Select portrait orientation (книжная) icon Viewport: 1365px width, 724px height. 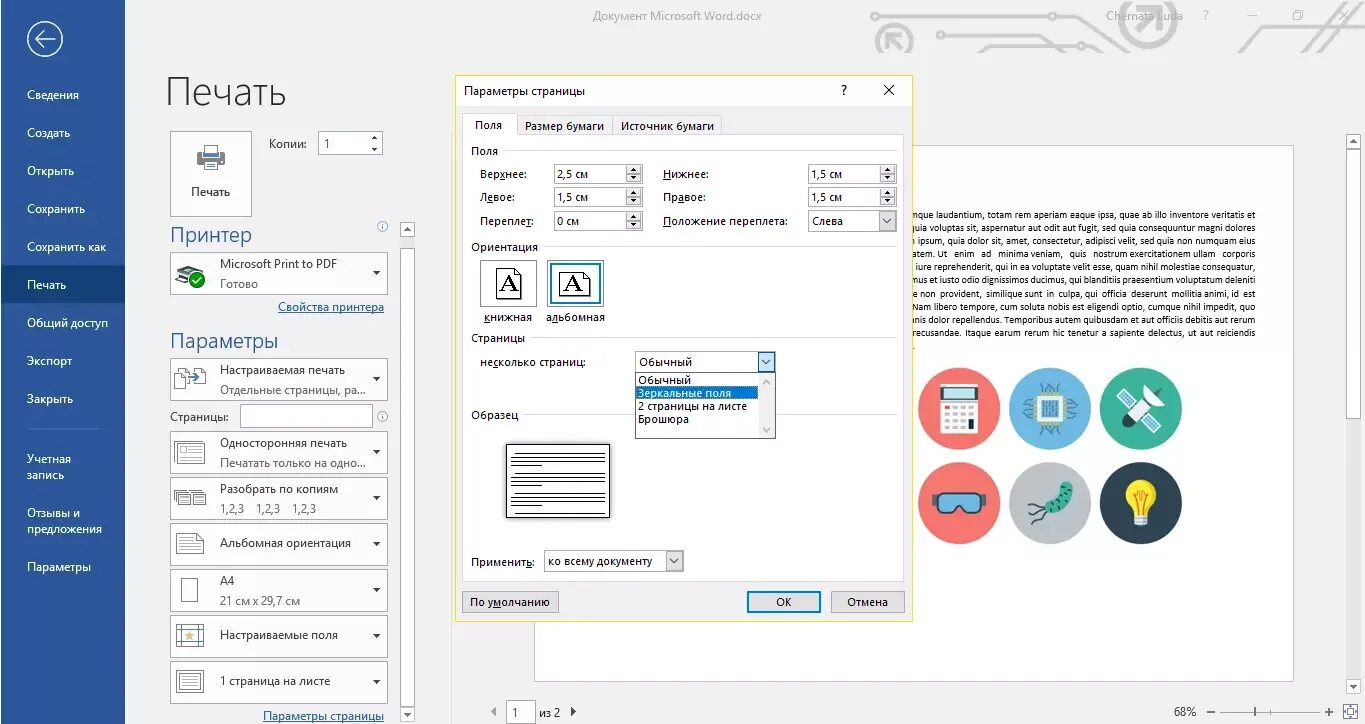click(x=508, y=283)
